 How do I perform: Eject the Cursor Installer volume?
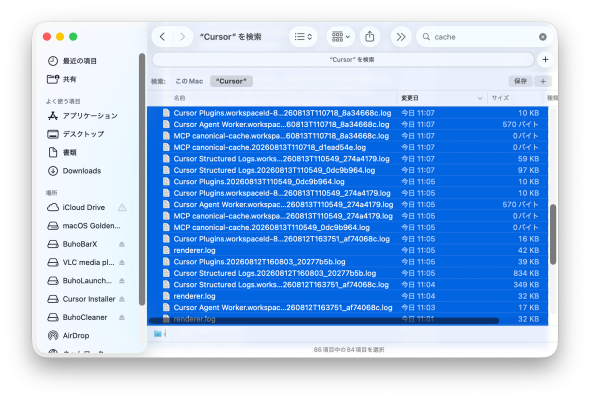[x=122, y=299]
